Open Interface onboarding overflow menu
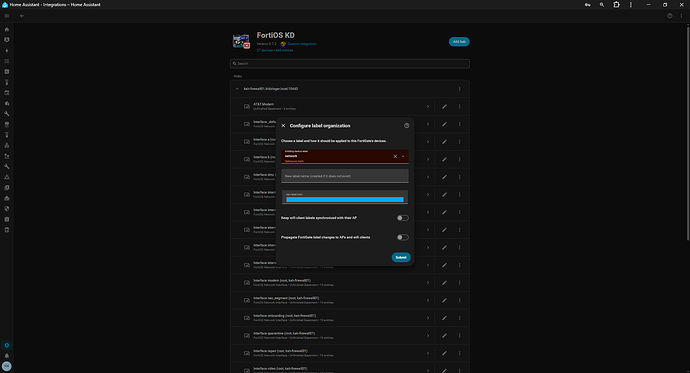 click(459, 318)
